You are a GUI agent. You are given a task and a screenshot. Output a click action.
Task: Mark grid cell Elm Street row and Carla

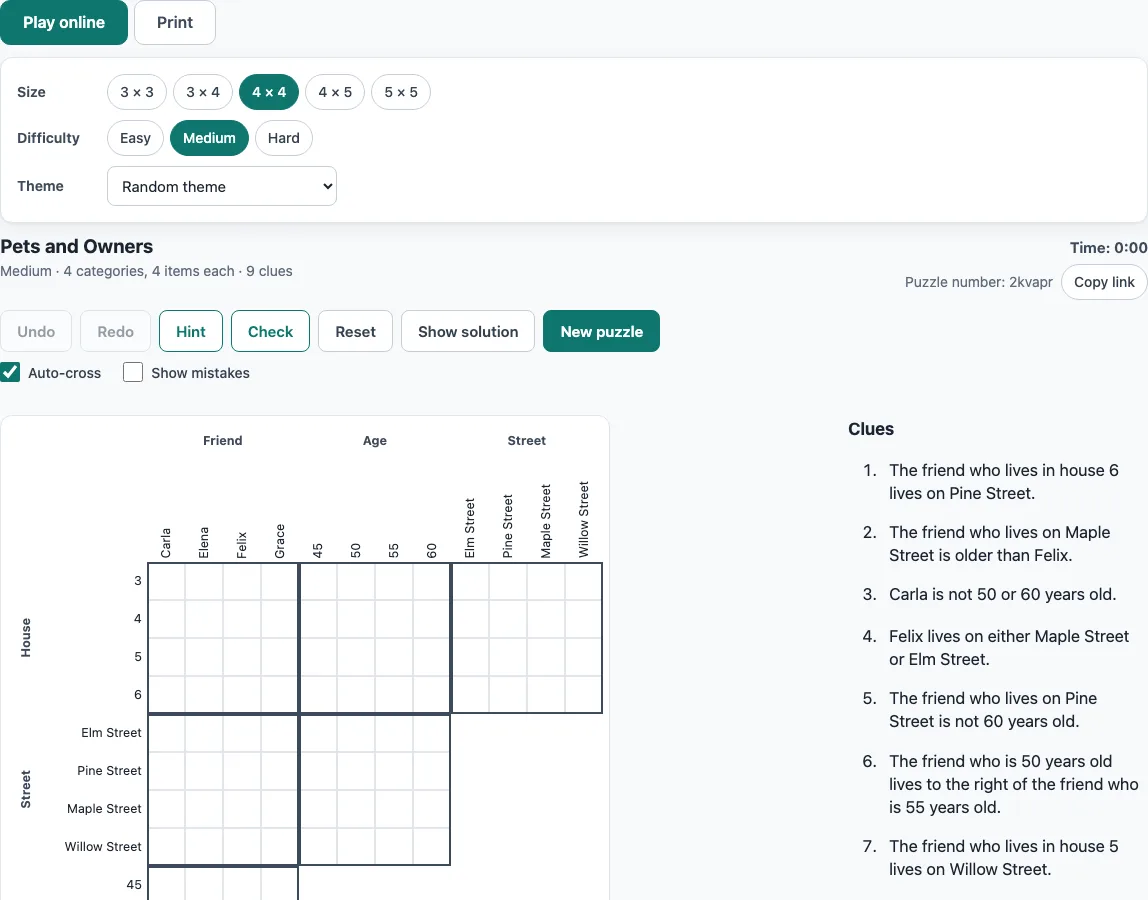point(167,733)
